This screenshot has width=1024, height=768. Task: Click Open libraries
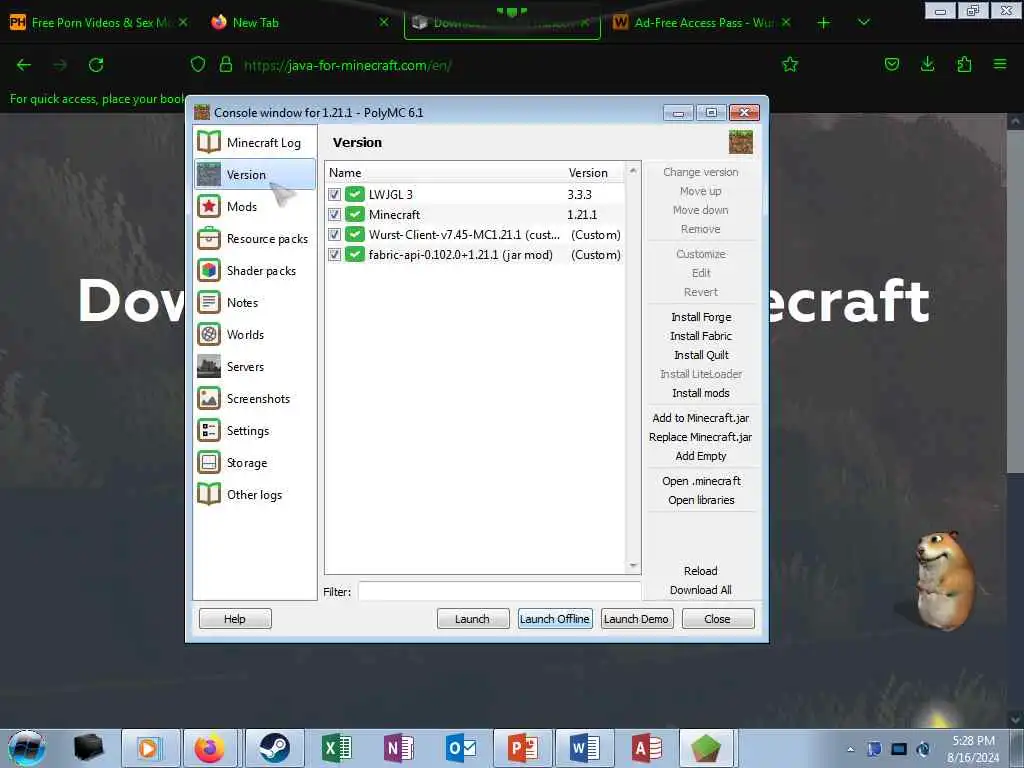701,500
